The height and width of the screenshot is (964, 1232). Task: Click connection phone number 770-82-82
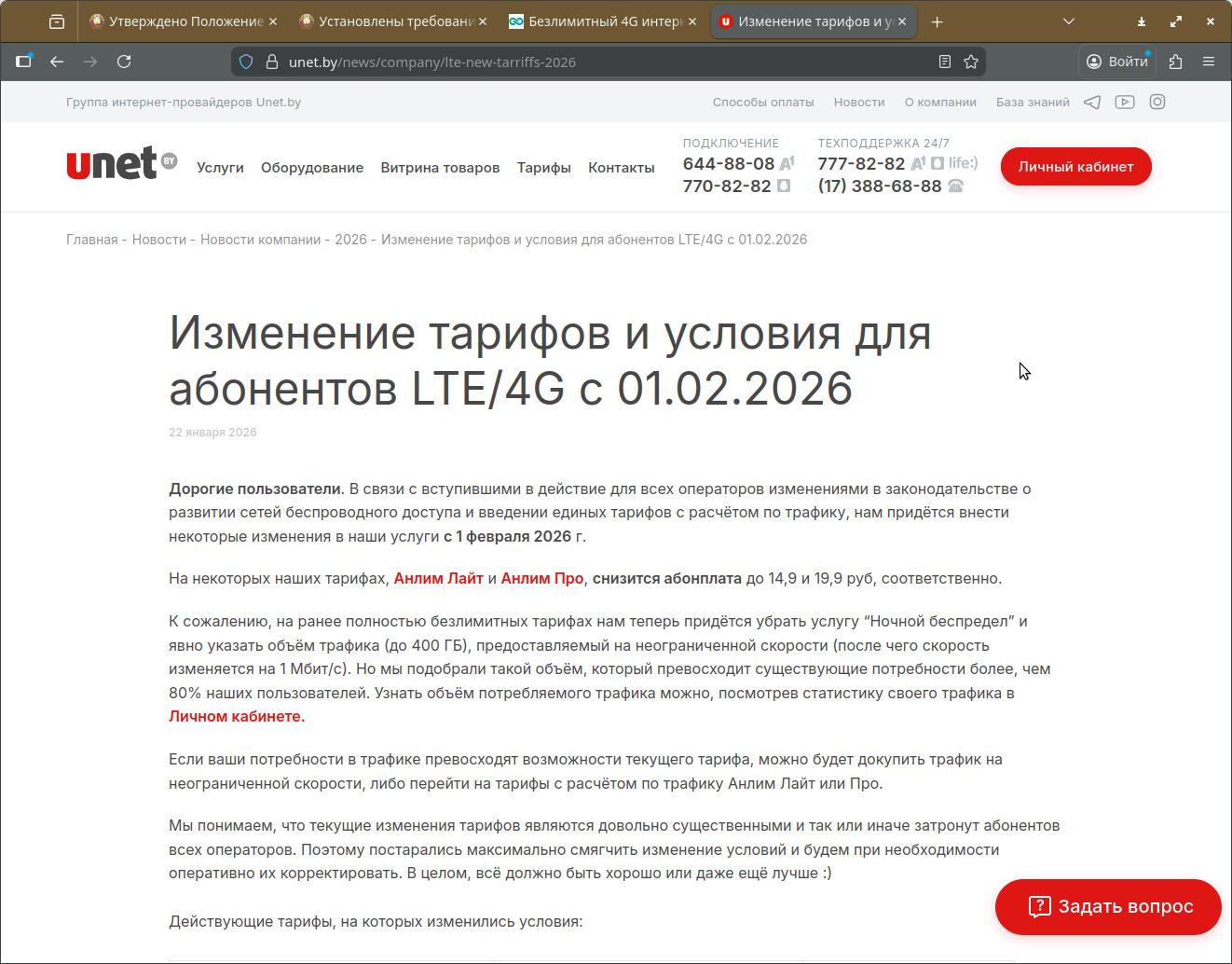(727, 186)
